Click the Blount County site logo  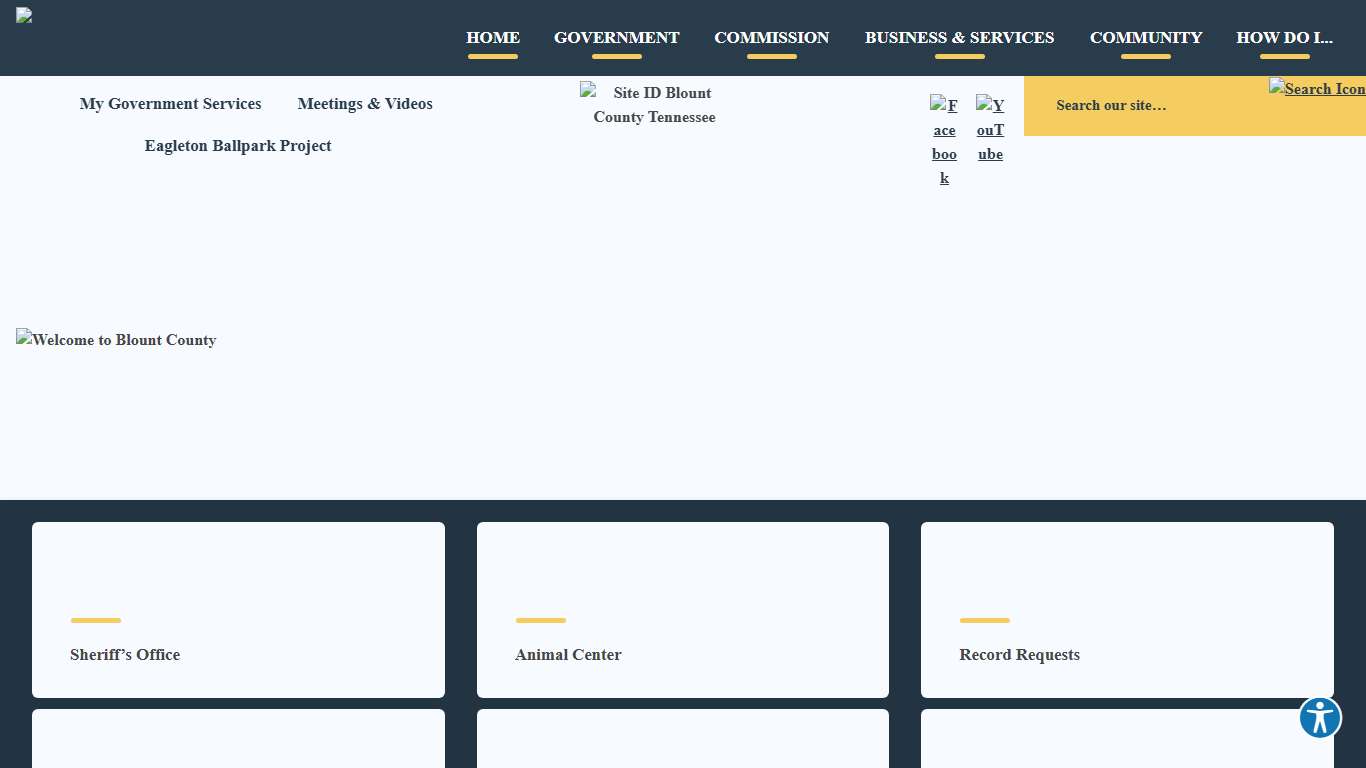coord(648,104)
